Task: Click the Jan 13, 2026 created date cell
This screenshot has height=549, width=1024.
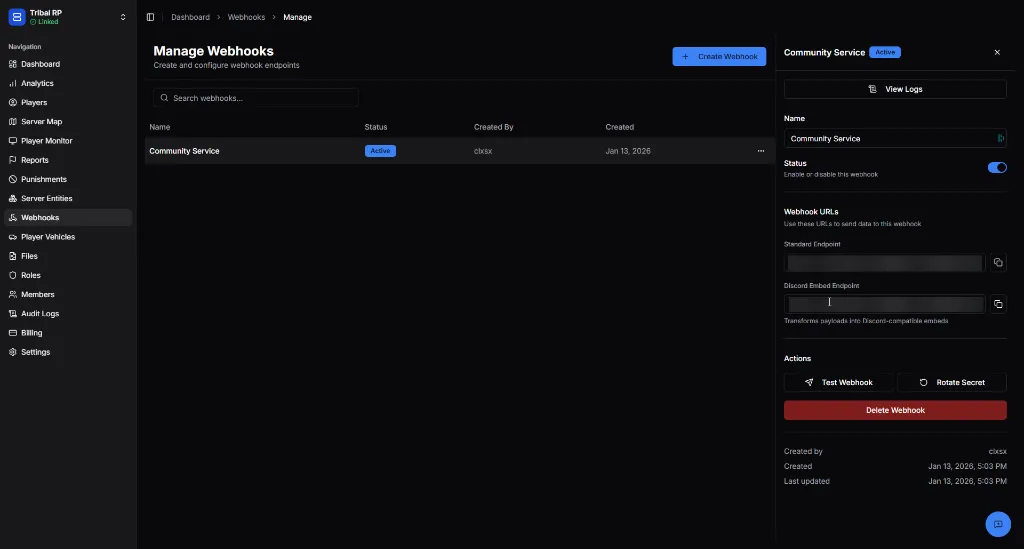Action: [x=628, y=151]
